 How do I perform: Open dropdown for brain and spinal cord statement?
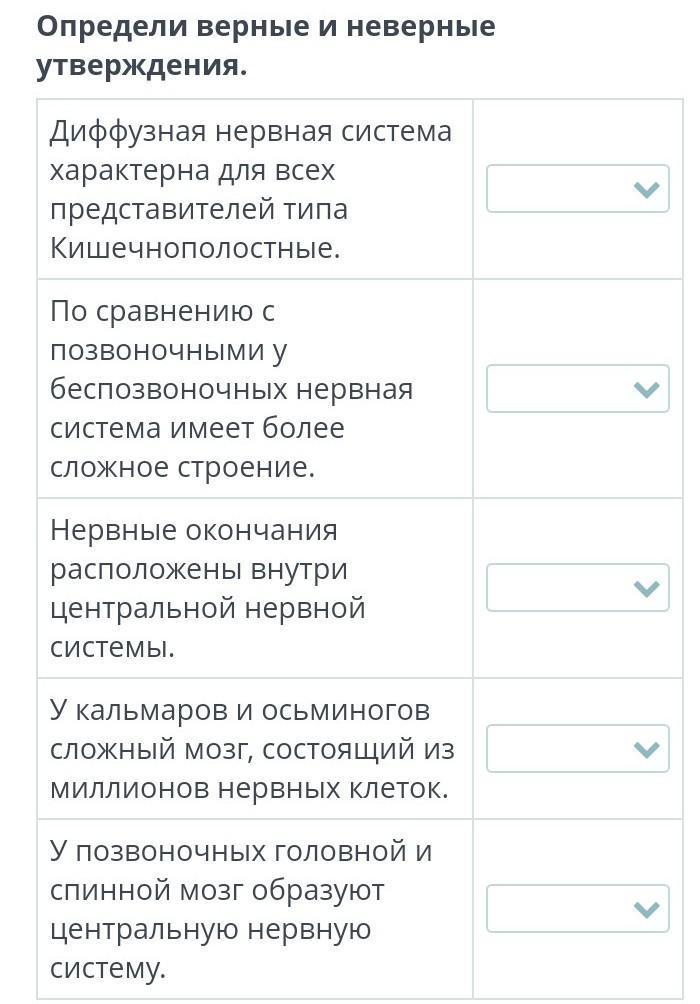[577, 909]
